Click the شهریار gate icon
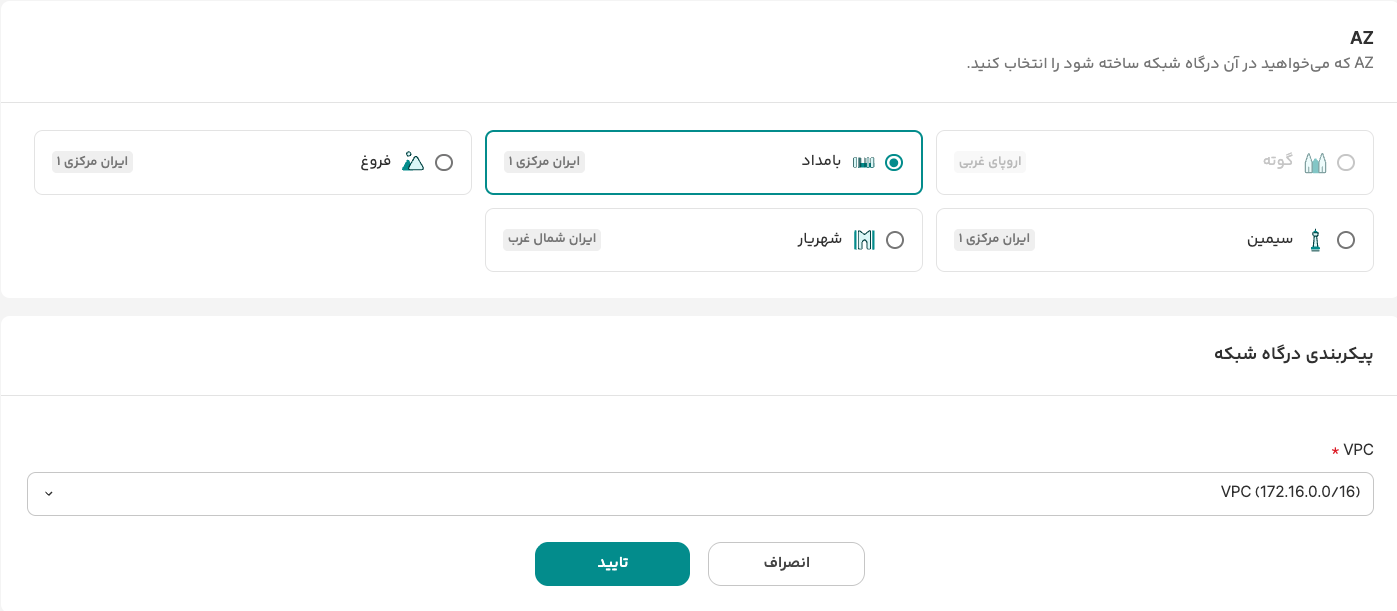Viewport: 1397px width, 611px height. pos(864,240)
